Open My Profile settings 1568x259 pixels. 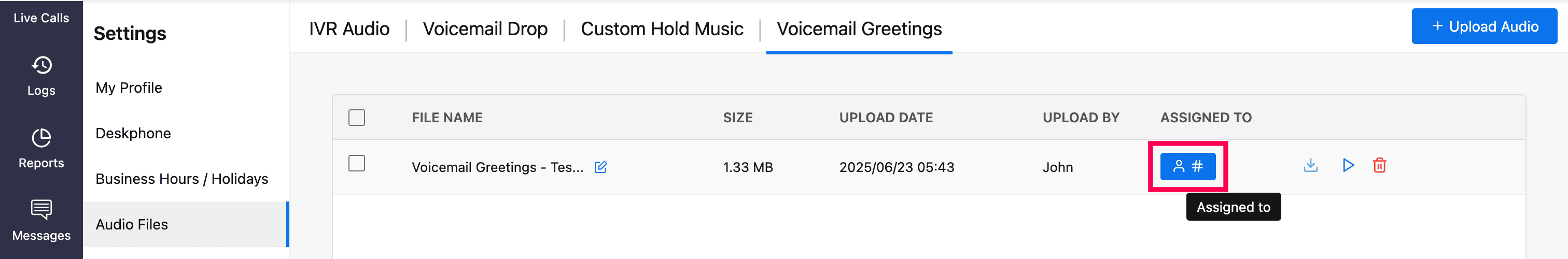click(129, 88)
